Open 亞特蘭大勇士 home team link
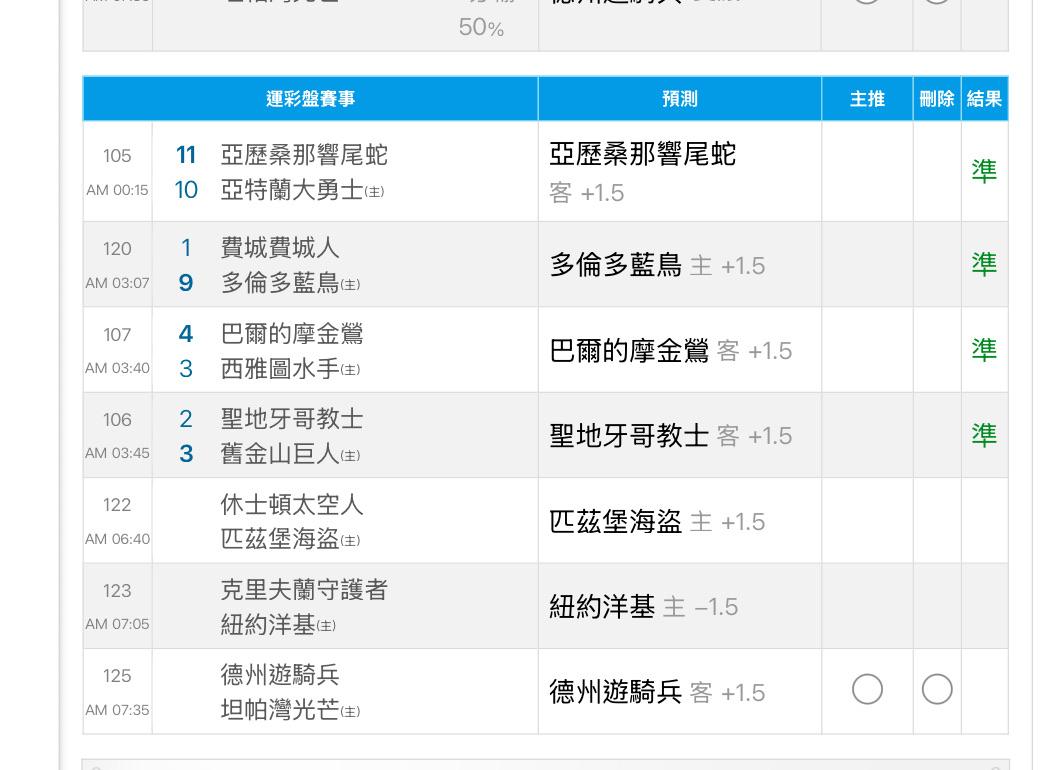Screen dimensions: 1045x770 [292, 190]
